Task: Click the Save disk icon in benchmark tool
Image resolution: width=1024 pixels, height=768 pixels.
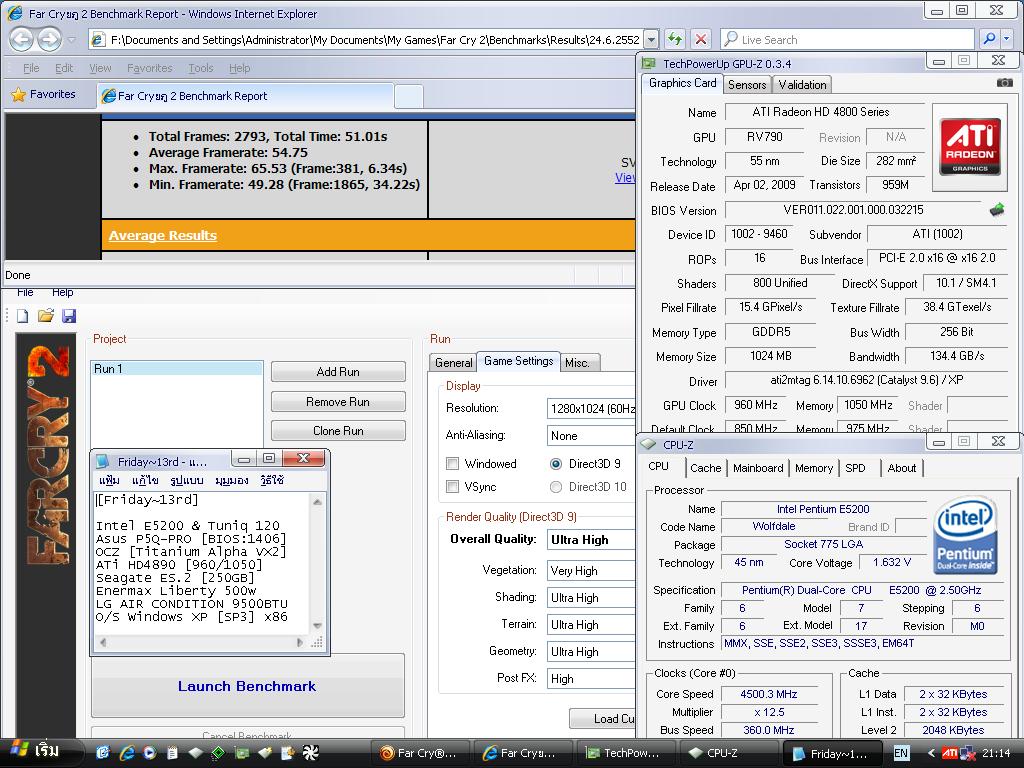Action: [x=69, y=316]
